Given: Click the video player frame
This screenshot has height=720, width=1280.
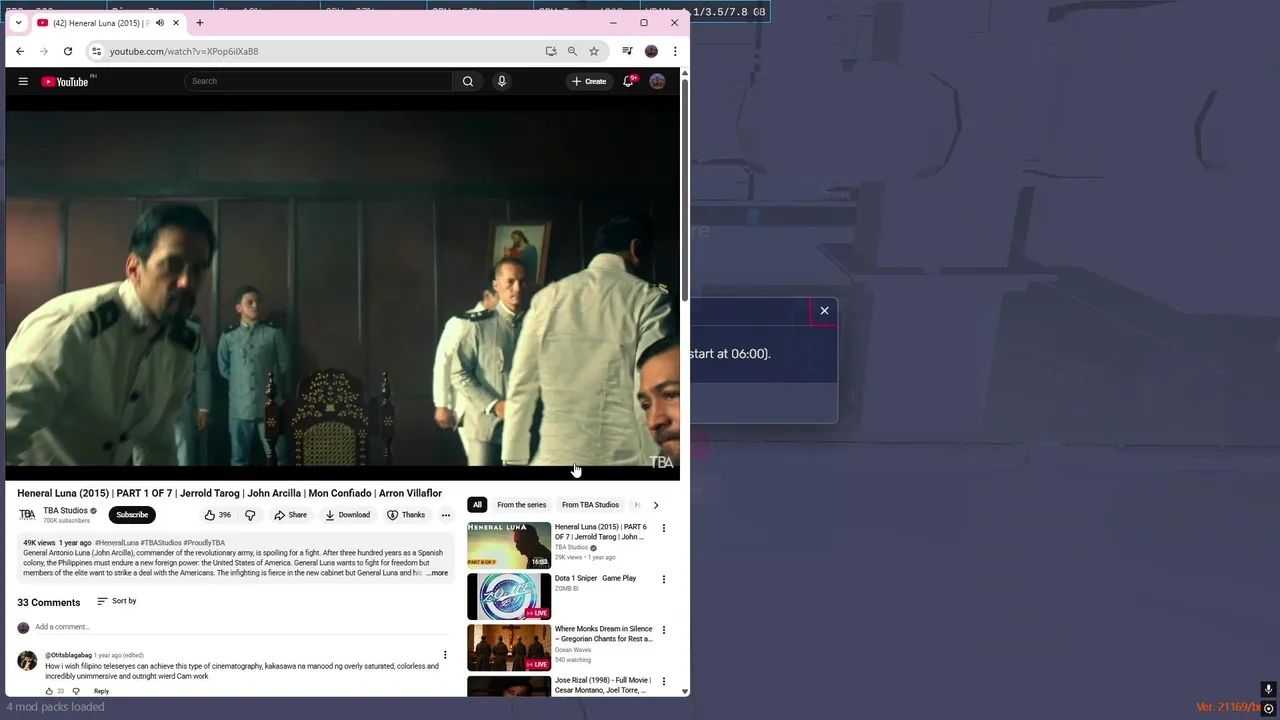Looking at the screenshot, I should (x=342, y=289).
